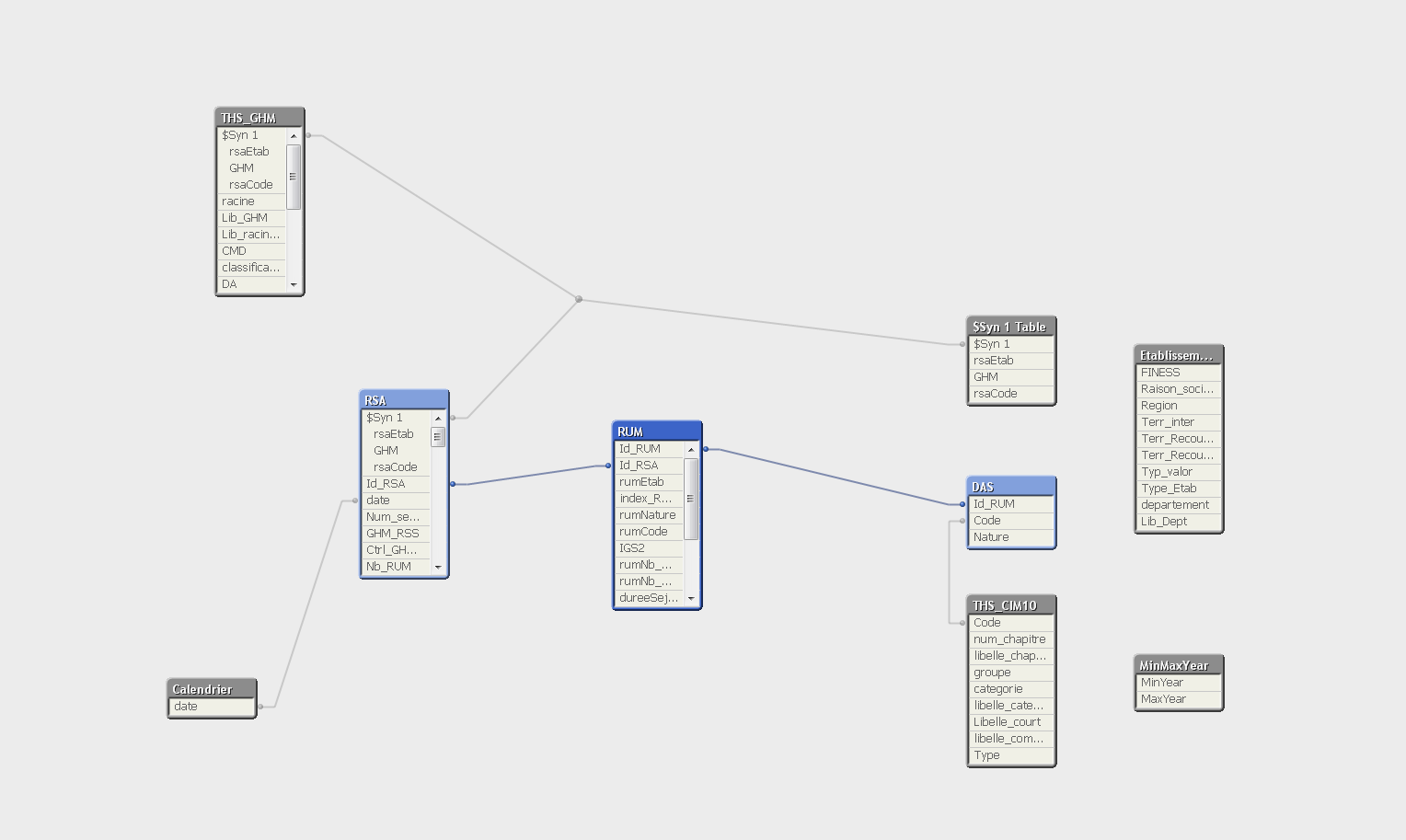Screen dimensions: 1406x840
Task: Select date field in RSA table
Action: (396, 501)
